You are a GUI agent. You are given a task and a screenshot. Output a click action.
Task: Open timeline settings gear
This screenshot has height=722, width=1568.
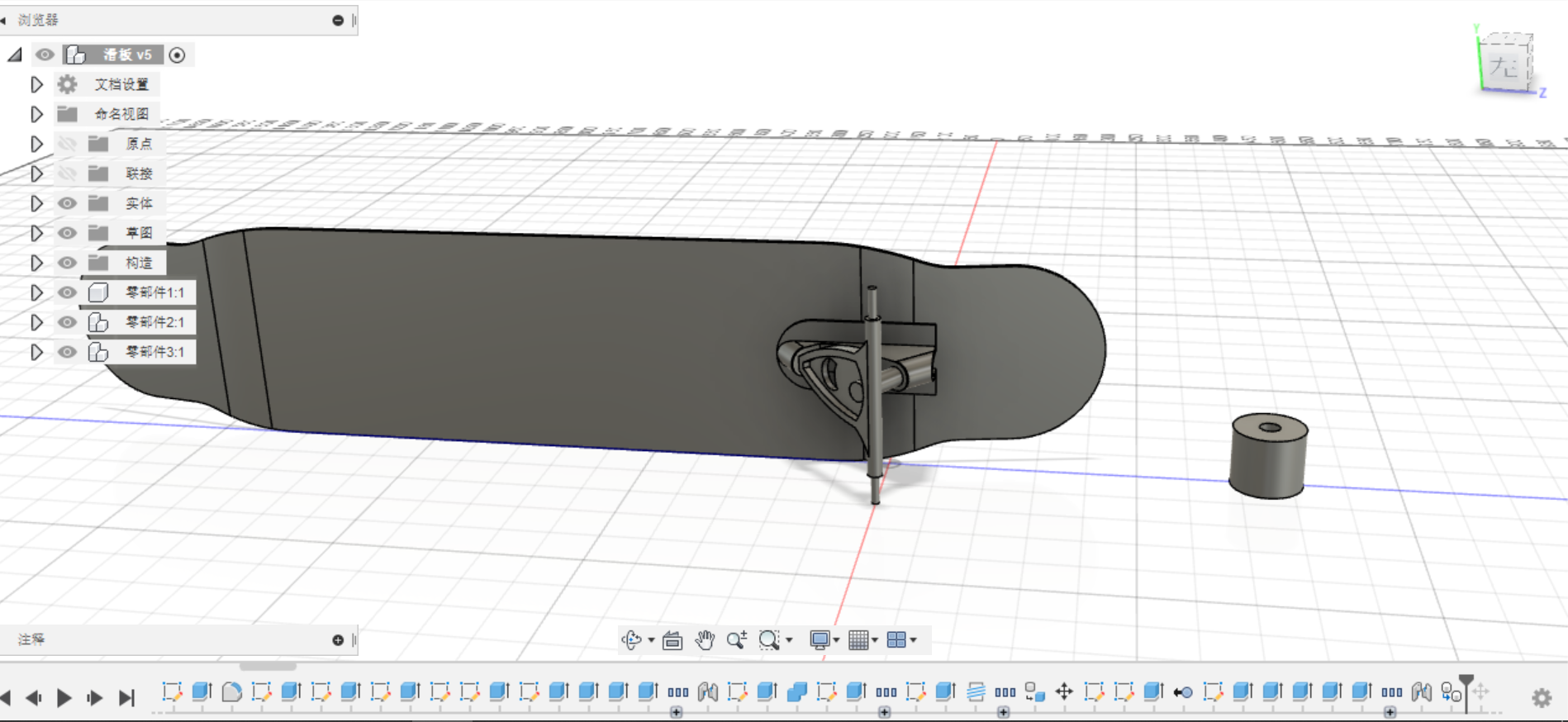click(1542, 698)
